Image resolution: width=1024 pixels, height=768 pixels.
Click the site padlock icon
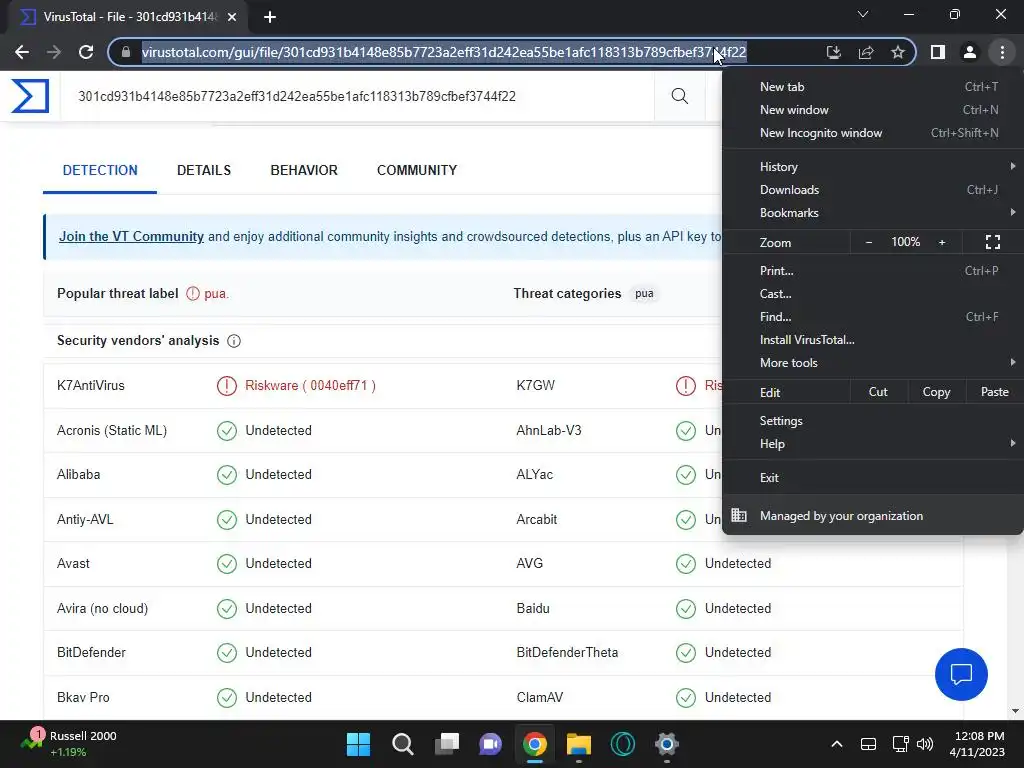(x=126, y=52)
